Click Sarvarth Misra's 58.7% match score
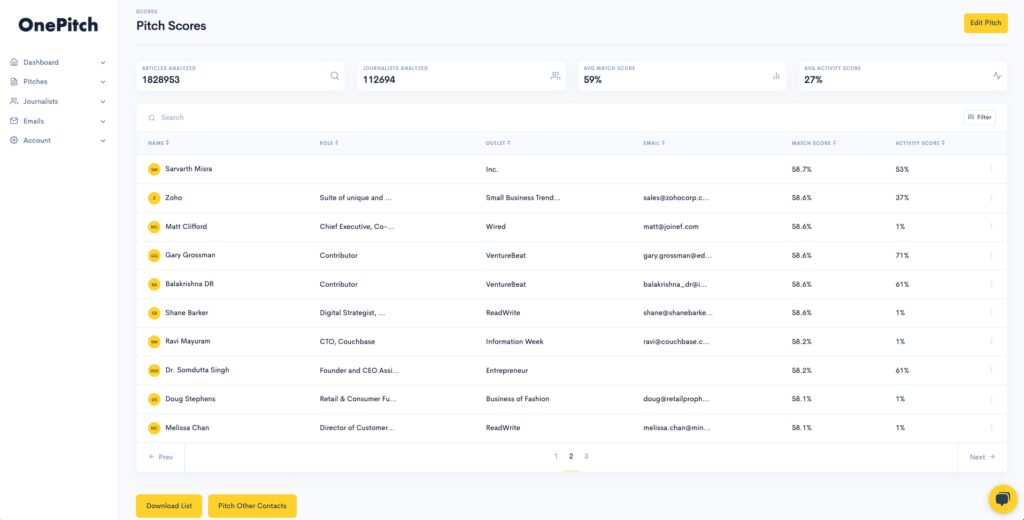1024x520 pixels. tap(801, 169)
